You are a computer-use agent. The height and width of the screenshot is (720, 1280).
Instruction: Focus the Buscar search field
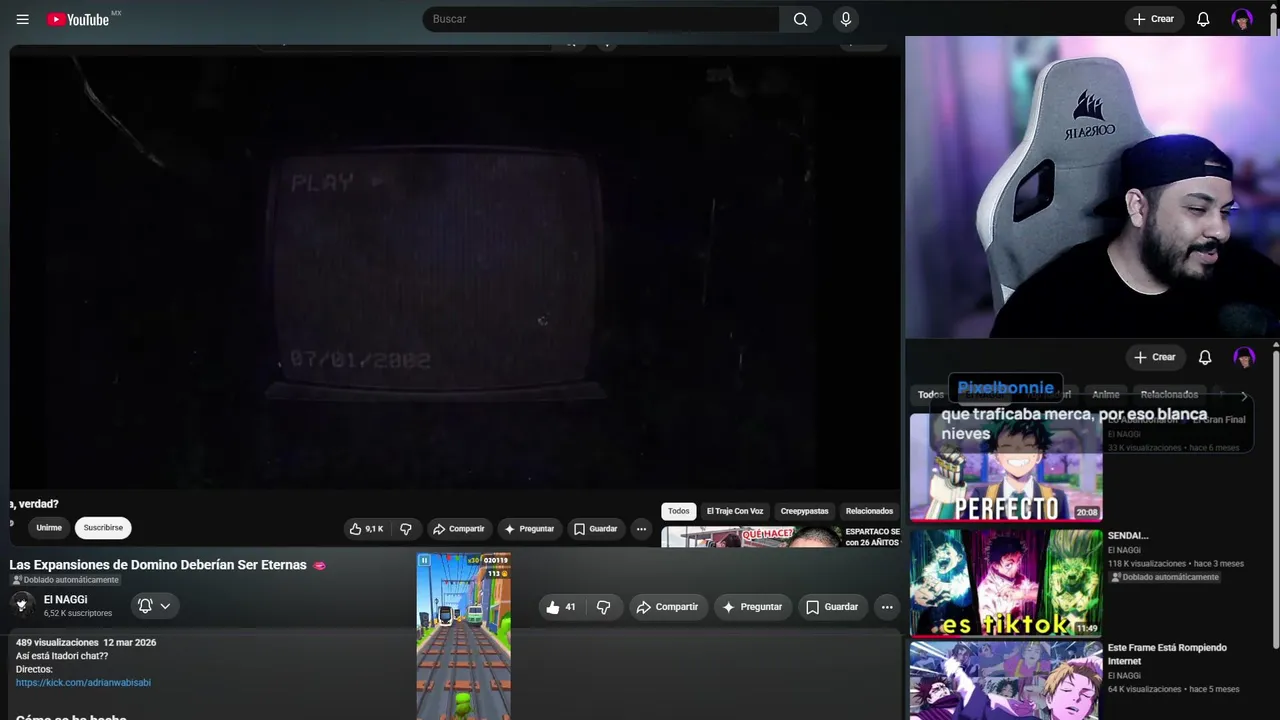click(x=601, y=19)
